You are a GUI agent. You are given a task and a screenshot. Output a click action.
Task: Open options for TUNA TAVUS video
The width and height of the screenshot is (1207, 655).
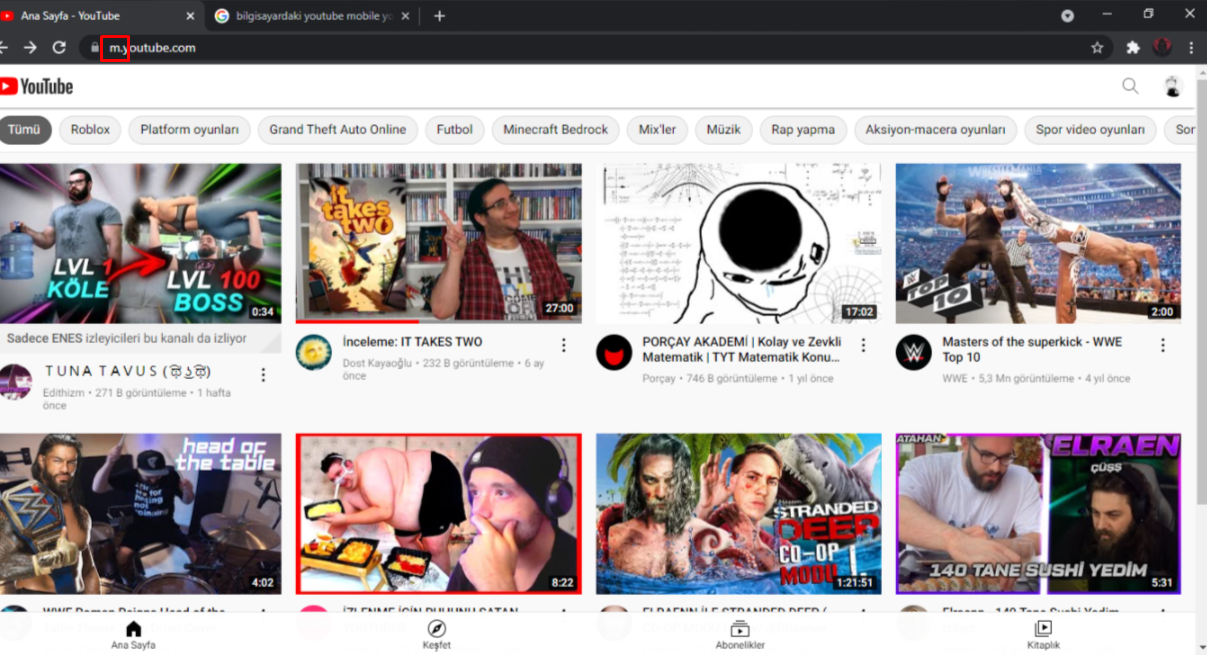264,375
